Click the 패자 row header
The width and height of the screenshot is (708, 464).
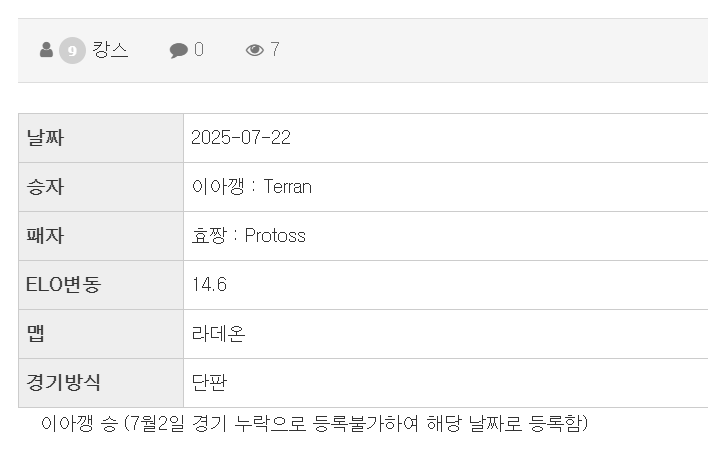click(101, 236)
